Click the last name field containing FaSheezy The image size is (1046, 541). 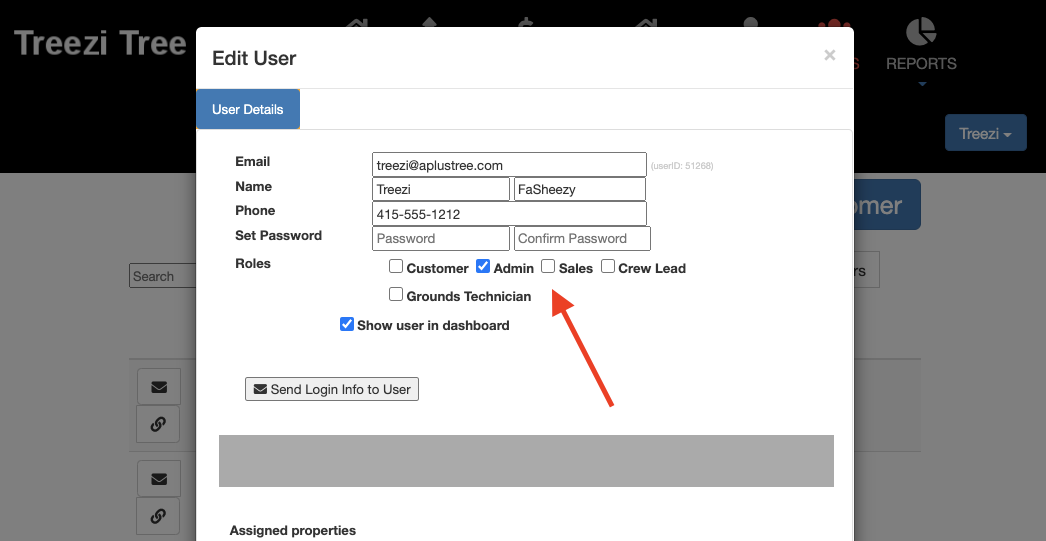click(579, 189)
